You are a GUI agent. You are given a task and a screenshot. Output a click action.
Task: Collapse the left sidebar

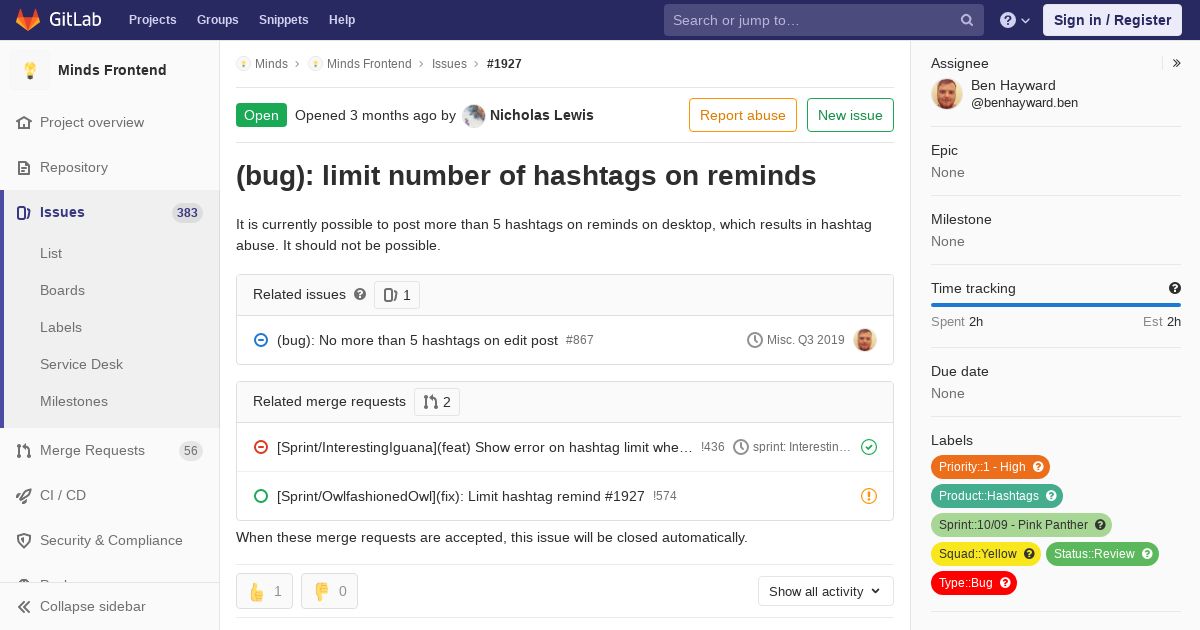(x=92, y=606)
